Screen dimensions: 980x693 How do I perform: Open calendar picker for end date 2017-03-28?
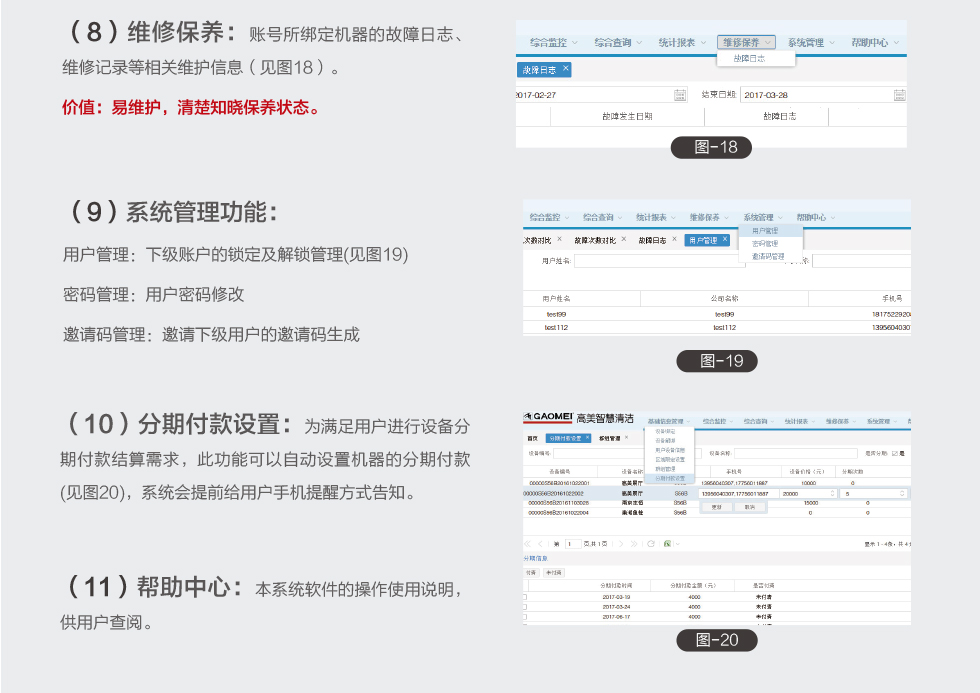(899, 95)
